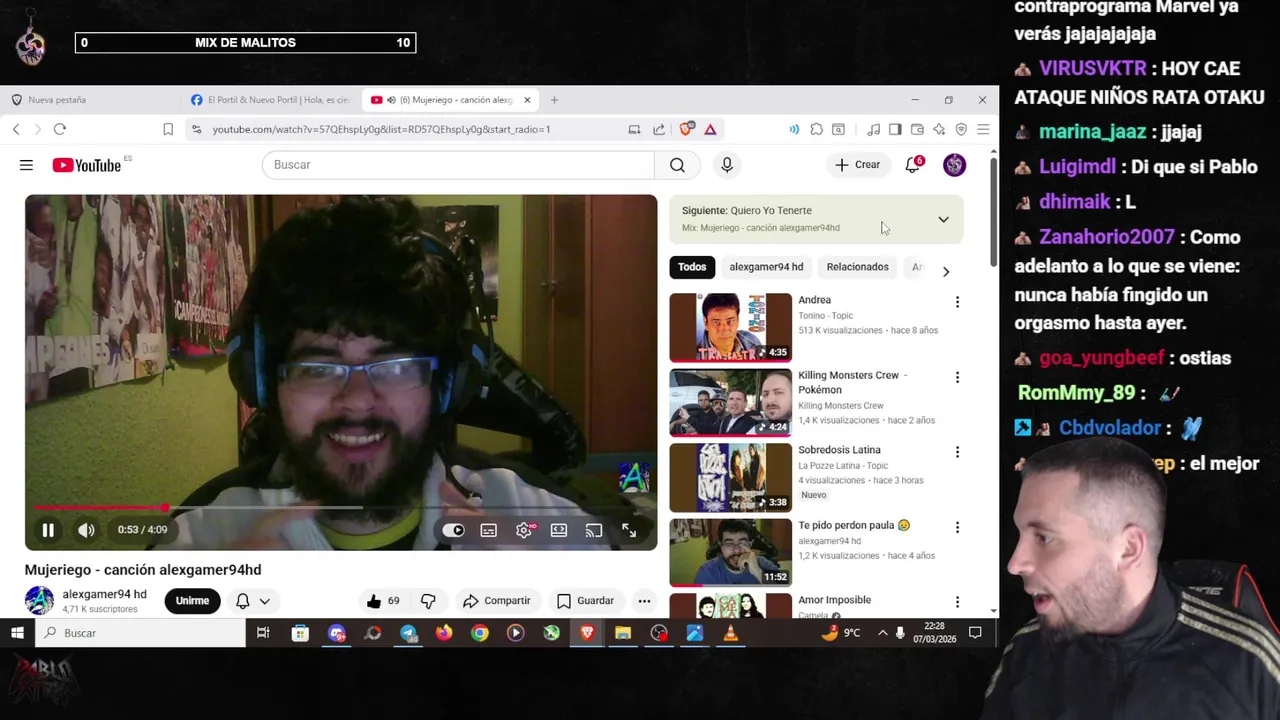Open VLC from the taskbar
Viewport: 1280px width, 720px height.
pyautogui.click(x=731, y=633)
